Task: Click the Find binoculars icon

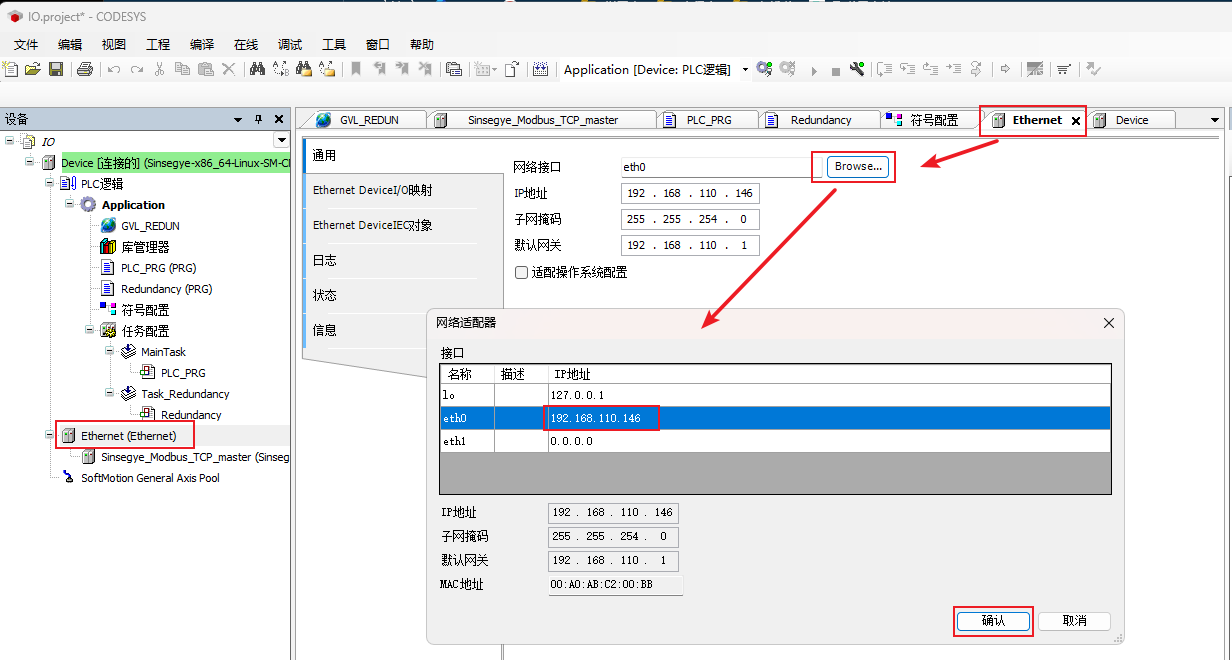Action: pyautogui.click(x=257, y=69)
